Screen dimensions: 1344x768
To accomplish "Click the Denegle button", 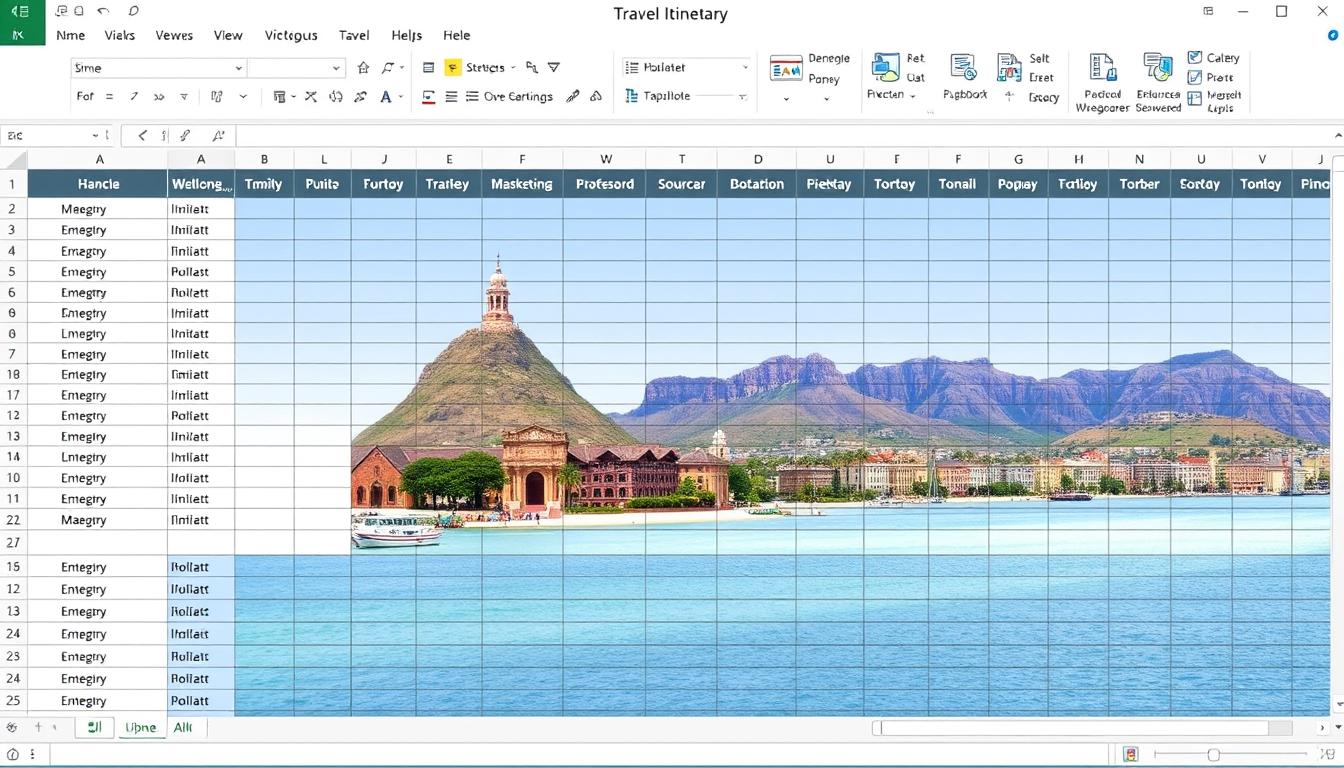I will click(x=828, y=58).
